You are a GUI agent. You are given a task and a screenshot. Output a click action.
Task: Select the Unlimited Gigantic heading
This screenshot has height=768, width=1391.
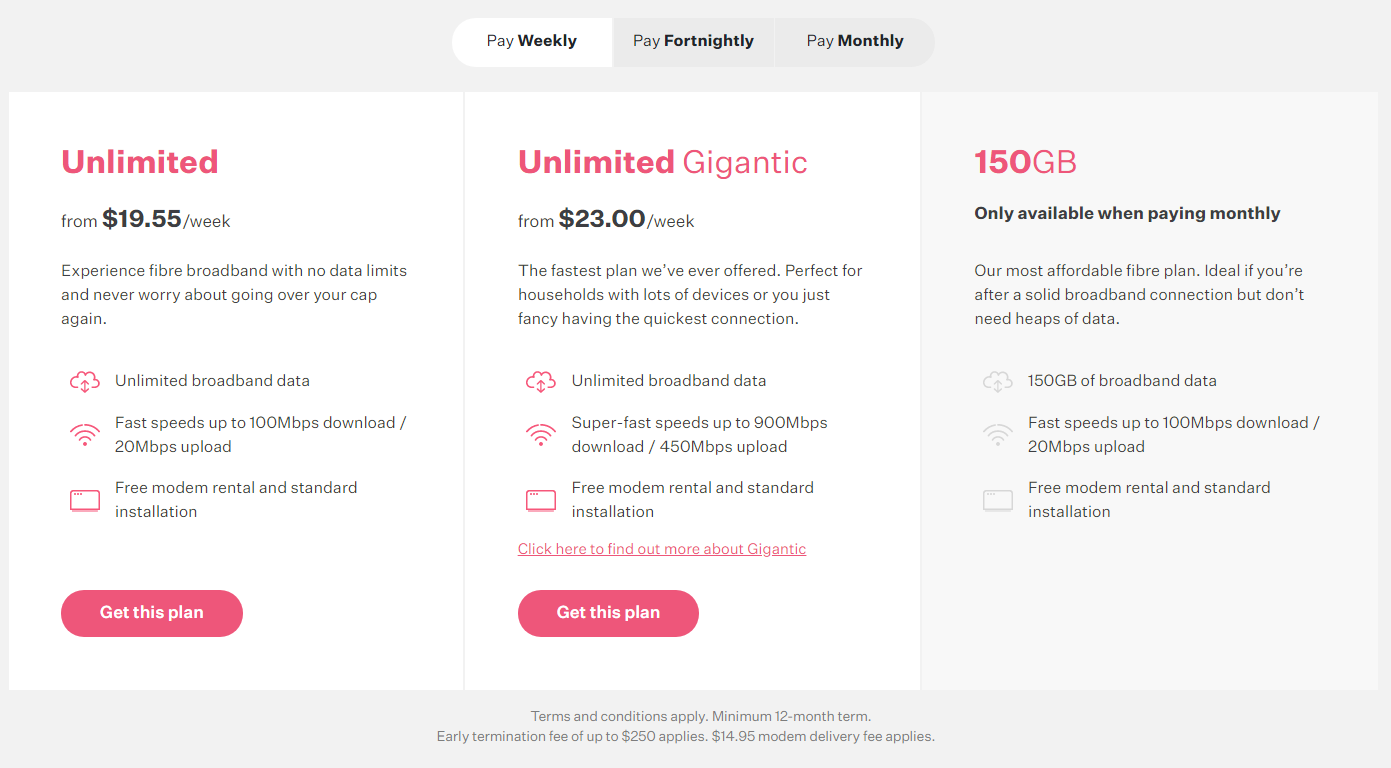tap(662, 162)
